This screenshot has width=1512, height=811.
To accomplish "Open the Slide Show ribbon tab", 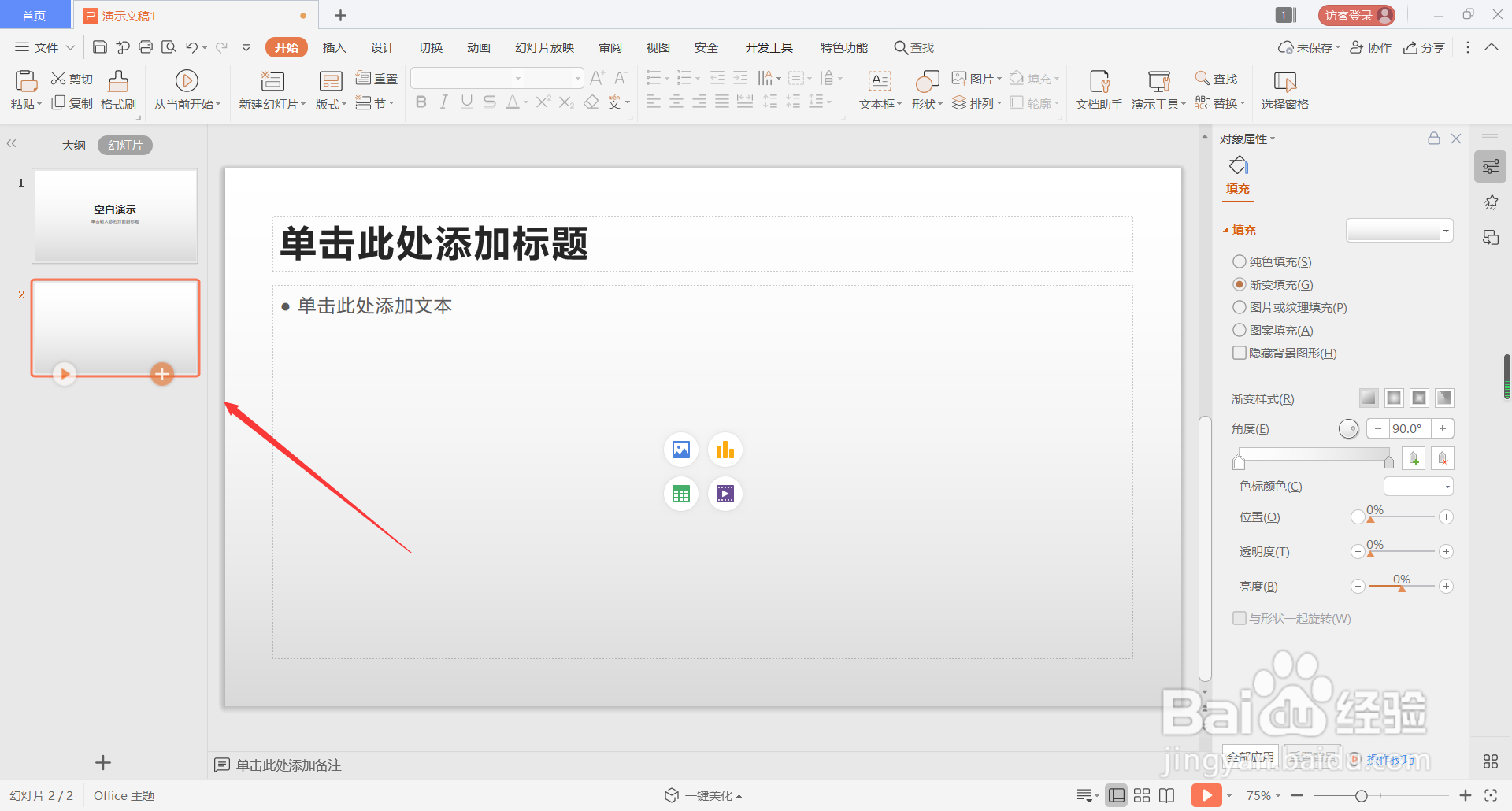I will 545,47.
